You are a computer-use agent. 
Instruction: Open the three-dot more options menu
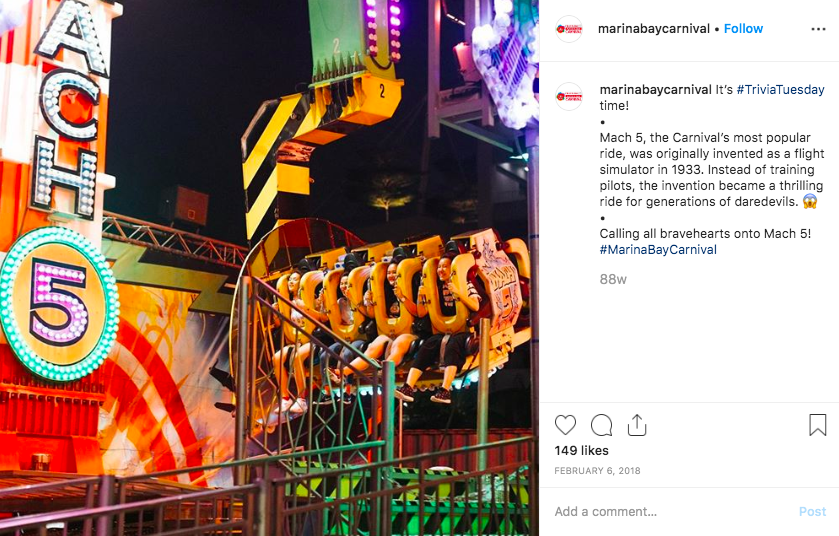pyautogui.click(x=818, y=29)
